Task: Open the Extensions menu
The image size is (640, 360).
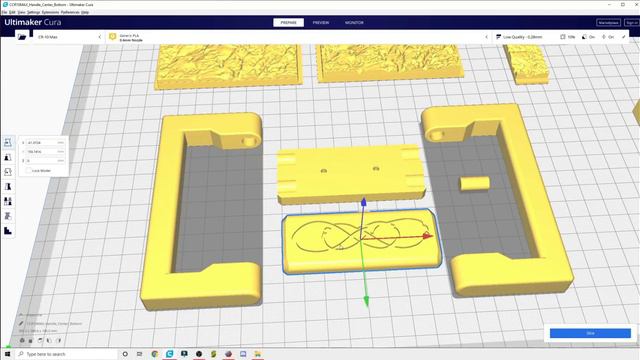Action: coord(50,12)
